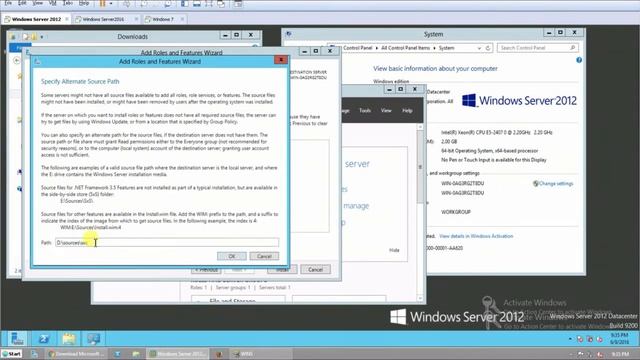Open the VMware VM menu

point(53,3)
